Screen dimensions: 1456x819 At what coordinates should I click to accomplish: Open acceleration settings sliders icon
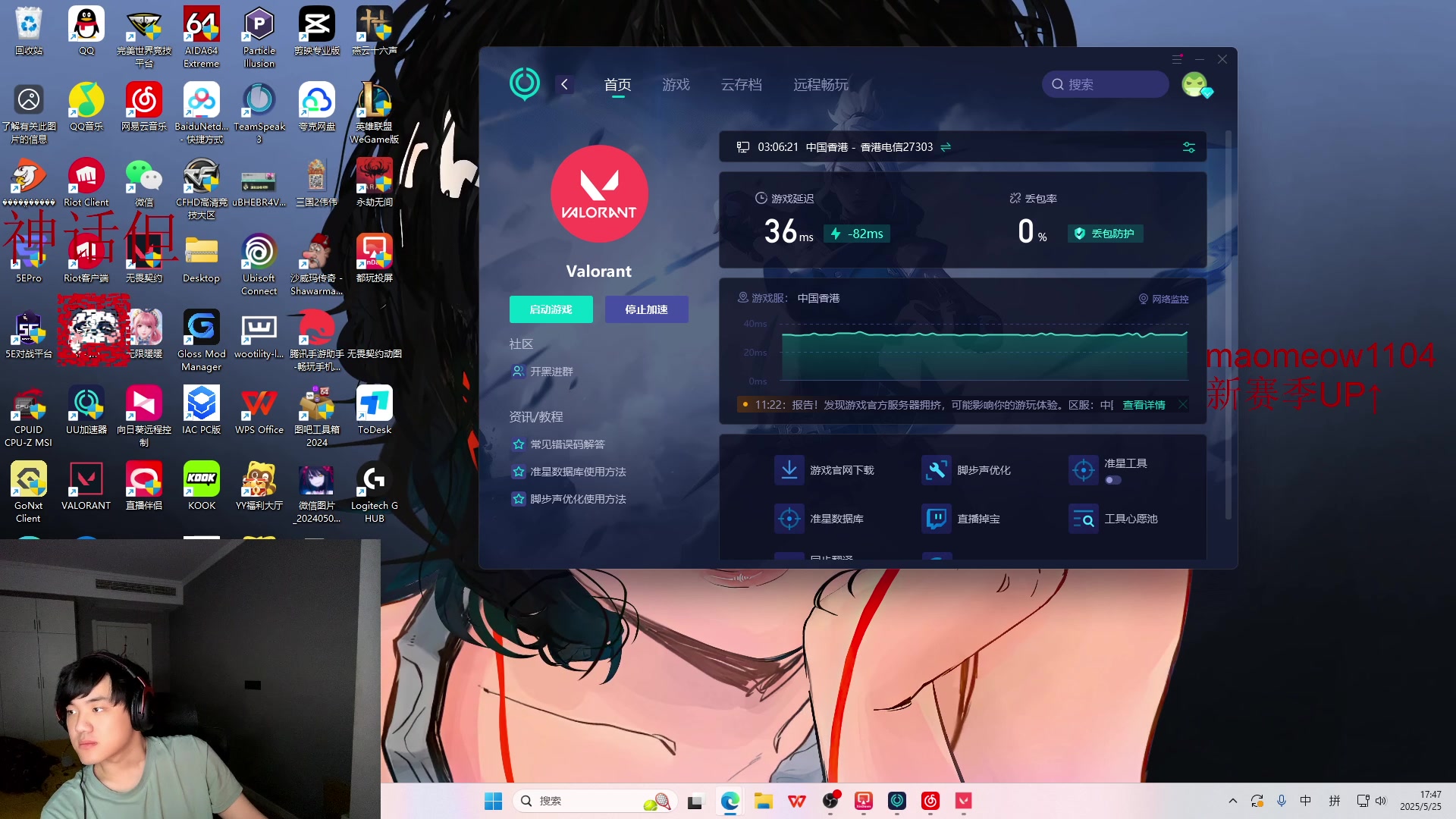pyautogui.click(x=1189, y=147)
